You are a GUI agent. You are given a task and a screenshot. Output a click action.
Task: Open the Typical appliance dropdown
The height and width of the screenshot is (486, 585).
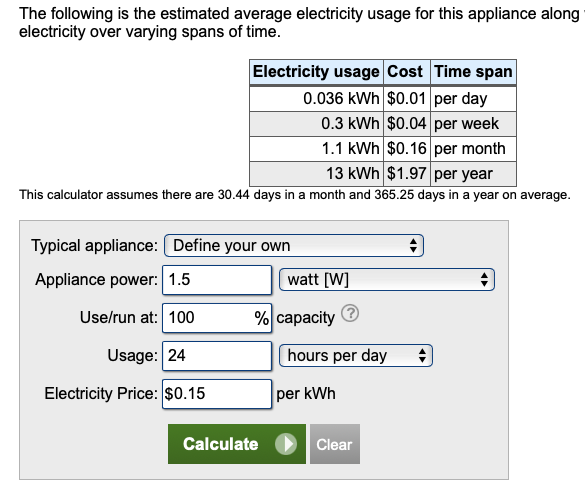[x=294, y=245]
